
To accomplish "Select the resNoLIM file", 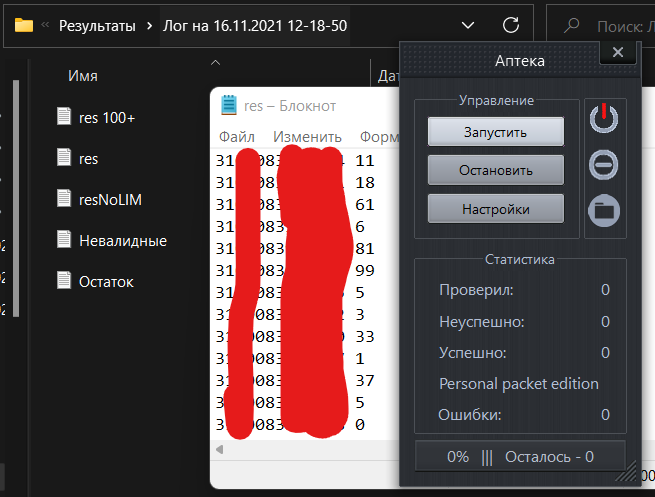I will (110, 200).
